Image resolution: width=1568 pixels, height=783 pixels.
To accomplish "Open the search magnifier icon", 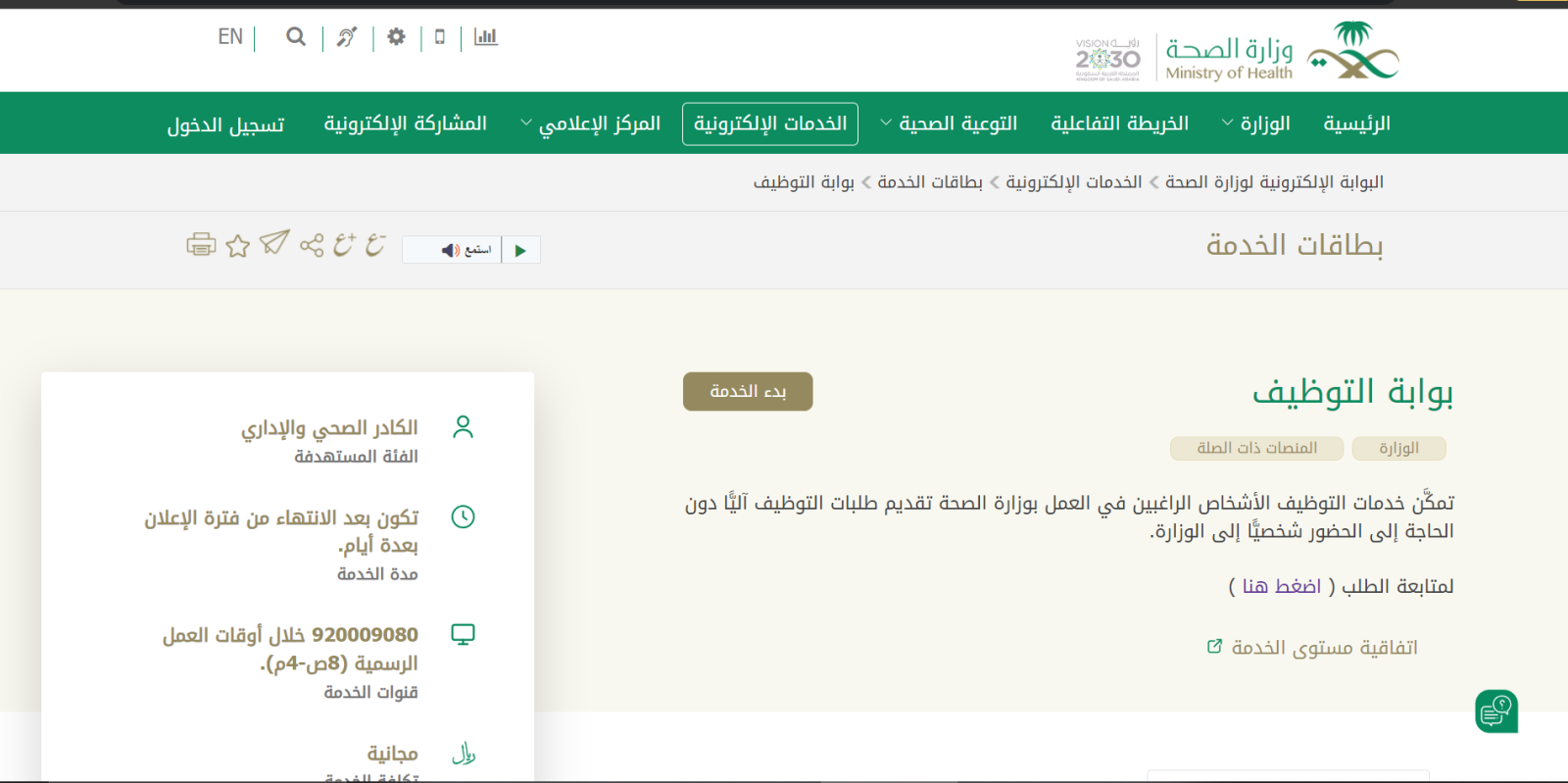I will click(x=295, y=37).
